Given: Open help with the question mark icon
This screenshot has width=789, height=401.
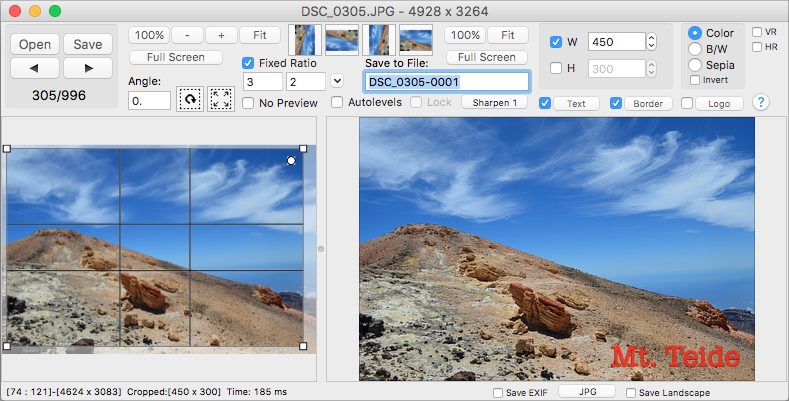Looking at the screenshot, I should pyautogui.click(x=761, y=102).
